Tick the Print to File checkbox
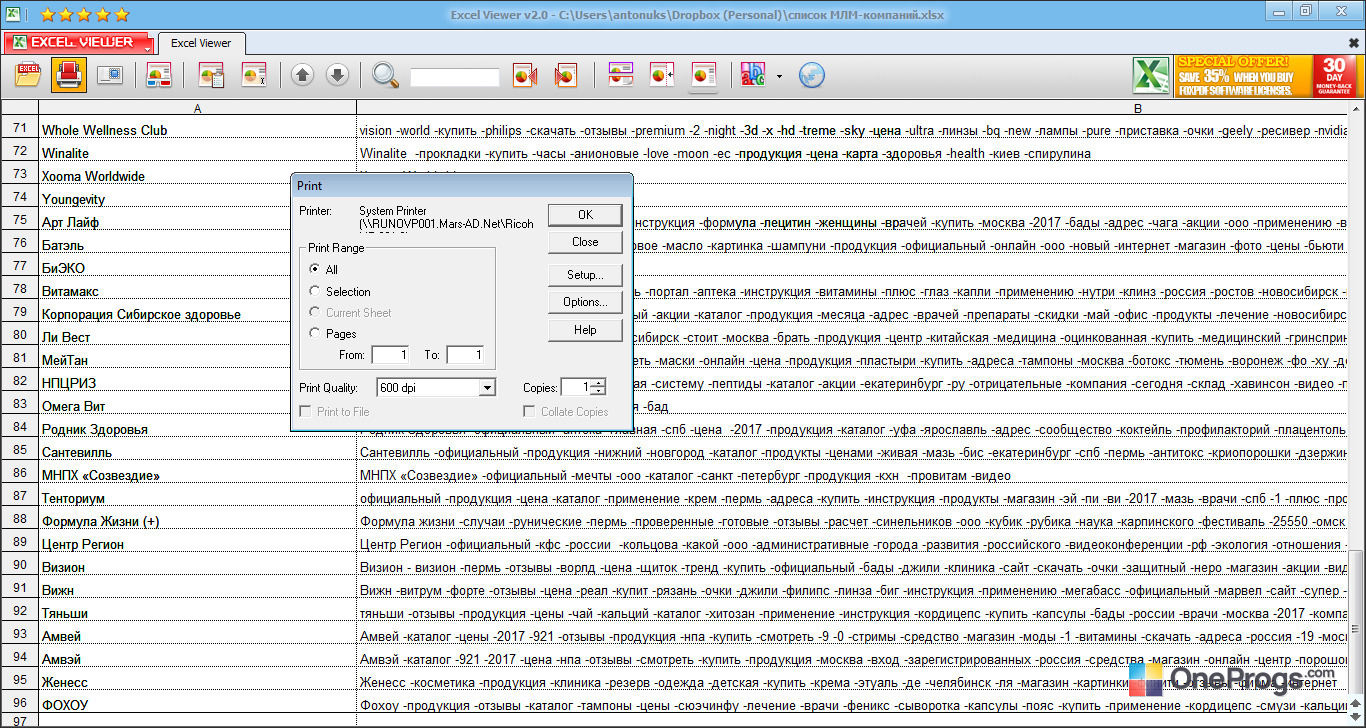1366x728 pixels. pyautogui.click(x=306, y=412)
